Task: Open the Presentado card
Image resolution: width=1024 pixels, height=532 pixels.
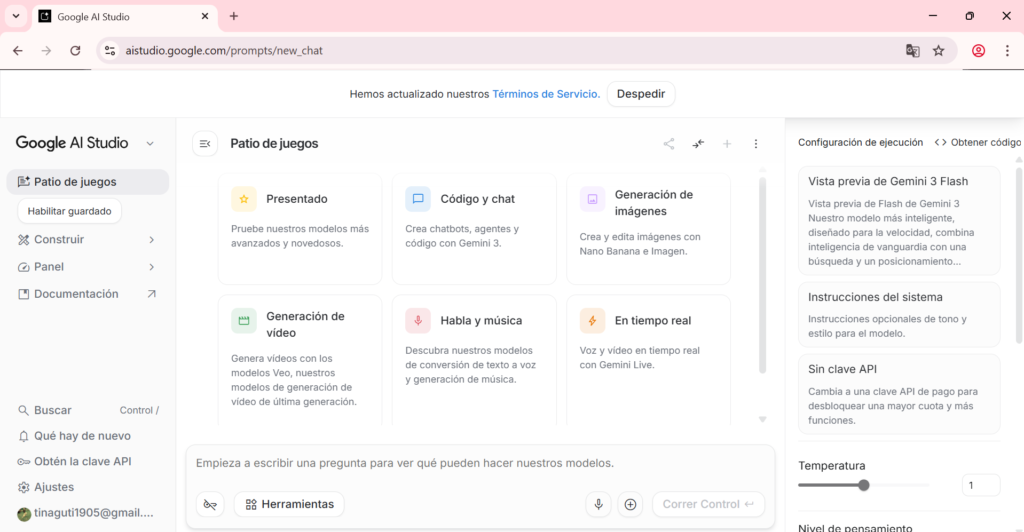Action: click(x=300, y=228)
